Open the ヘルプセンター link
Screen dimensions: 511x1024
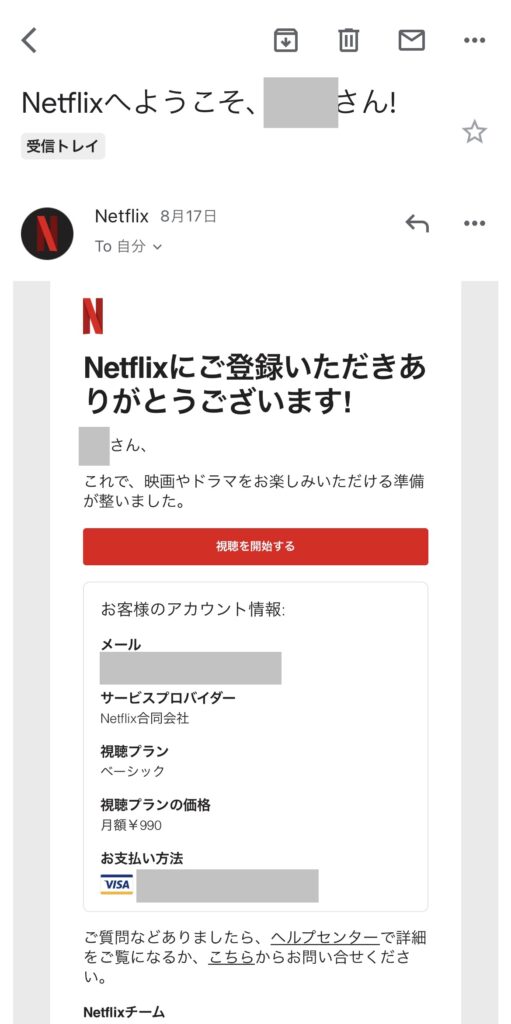click(x=325, y=938)
